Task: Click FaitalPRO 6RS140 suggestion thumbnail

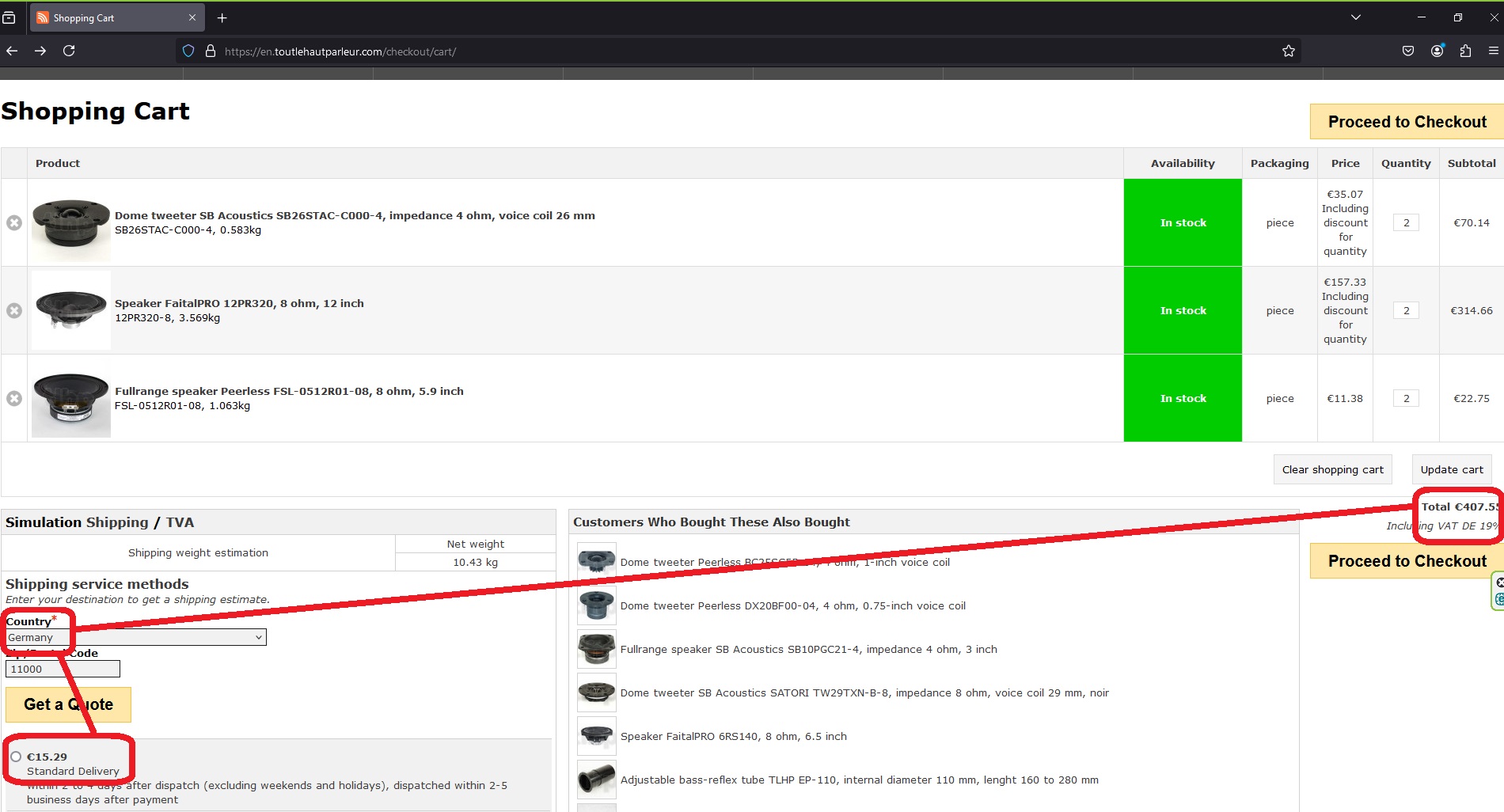Action: pyautogui.click(x=597, y=736)
